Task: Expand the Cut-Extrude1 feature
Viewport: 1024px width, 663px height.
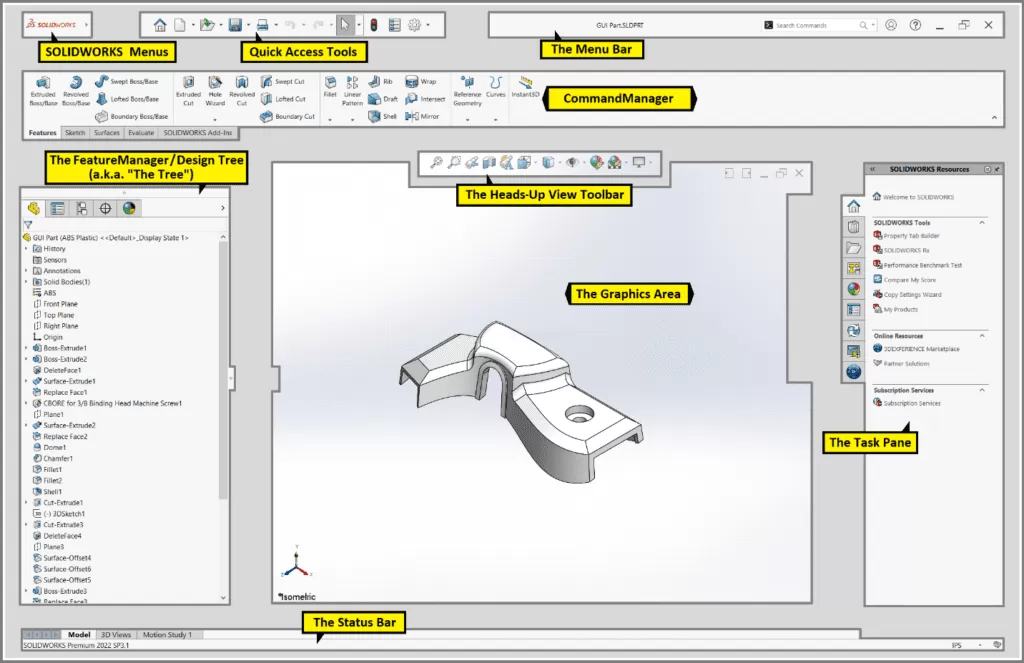Action: coord(27,503)
